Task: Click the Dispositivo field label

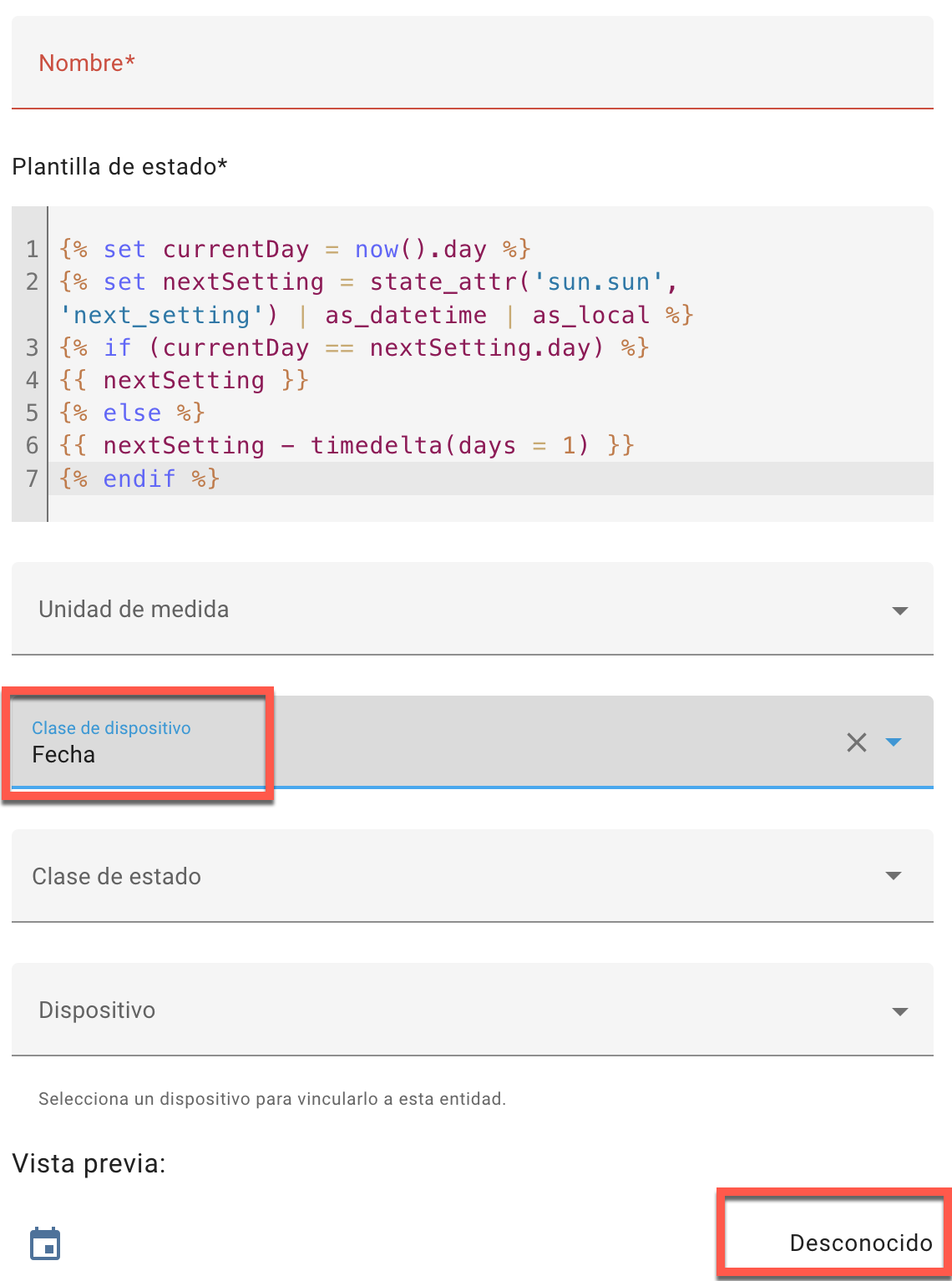Action: tap(97, 1010)
